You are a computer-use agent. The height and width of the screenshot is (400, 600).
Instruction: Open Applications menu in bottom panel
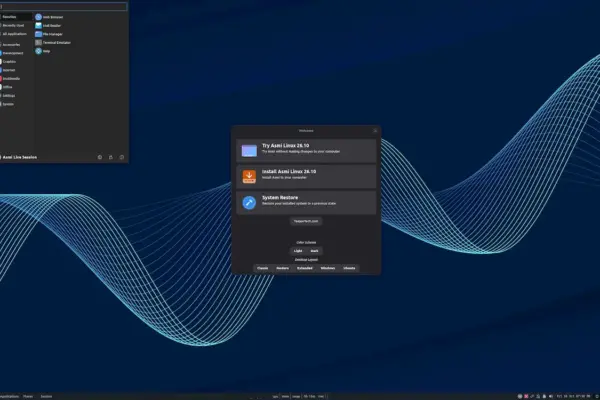[9, 397]
